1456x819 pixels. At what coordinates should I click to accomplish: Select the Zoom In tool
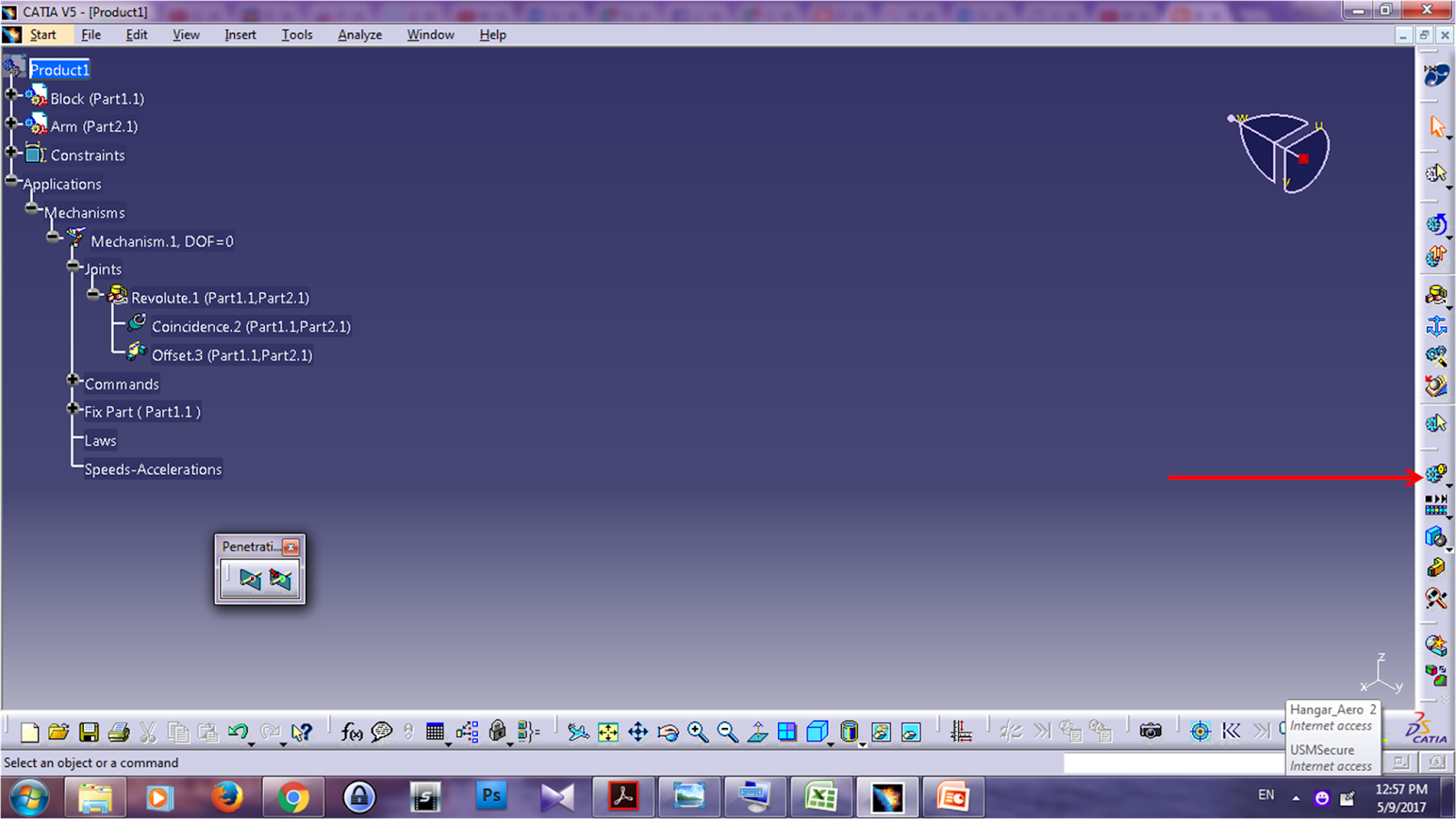tap(696, 731)
